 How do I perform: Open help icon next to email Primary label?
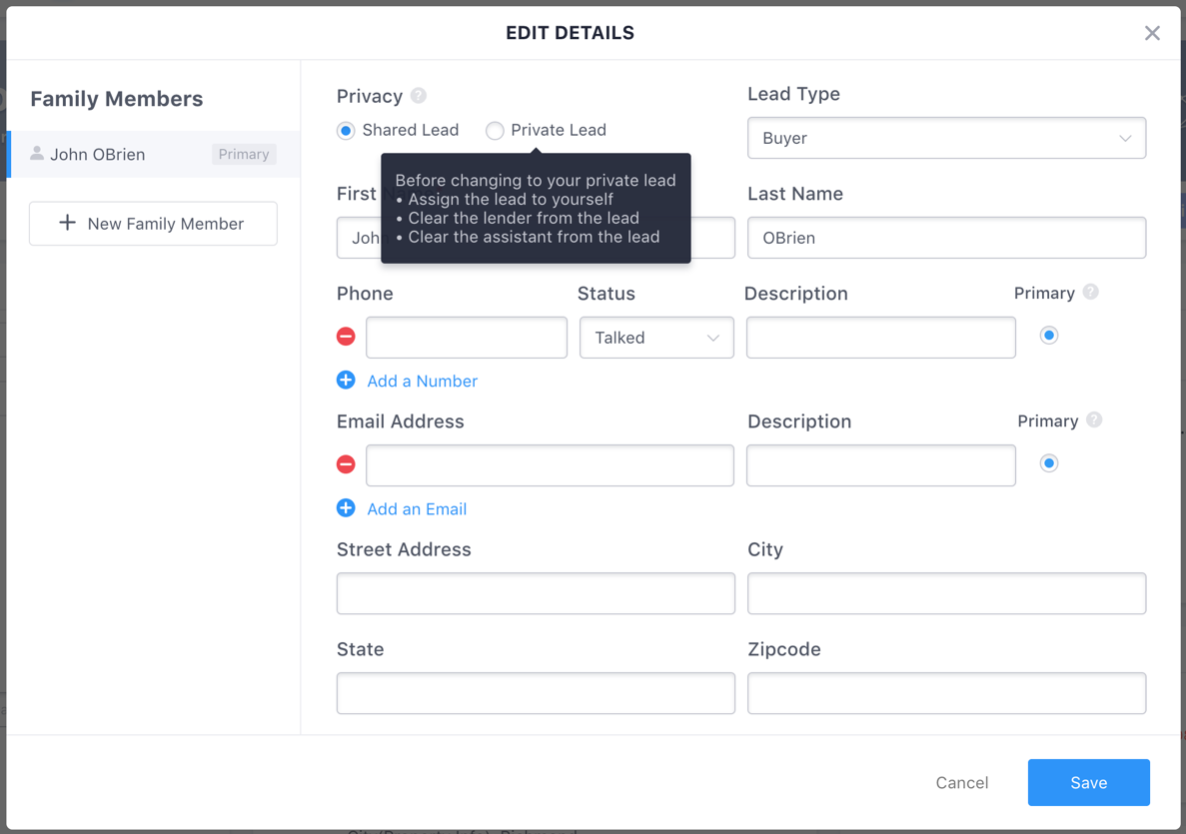coord(1094,420)
